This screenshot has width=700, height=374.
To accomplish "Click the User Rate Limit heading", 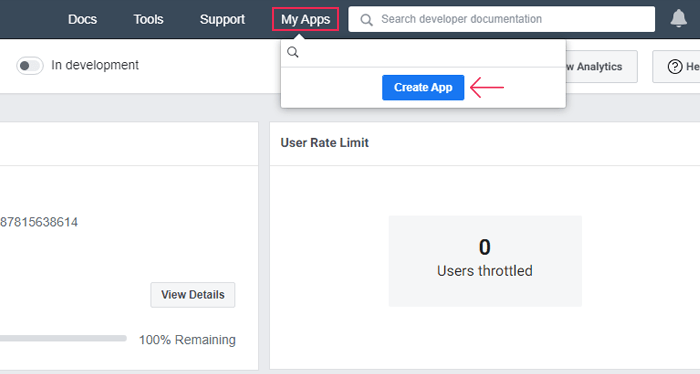I will tap(325, 143).
